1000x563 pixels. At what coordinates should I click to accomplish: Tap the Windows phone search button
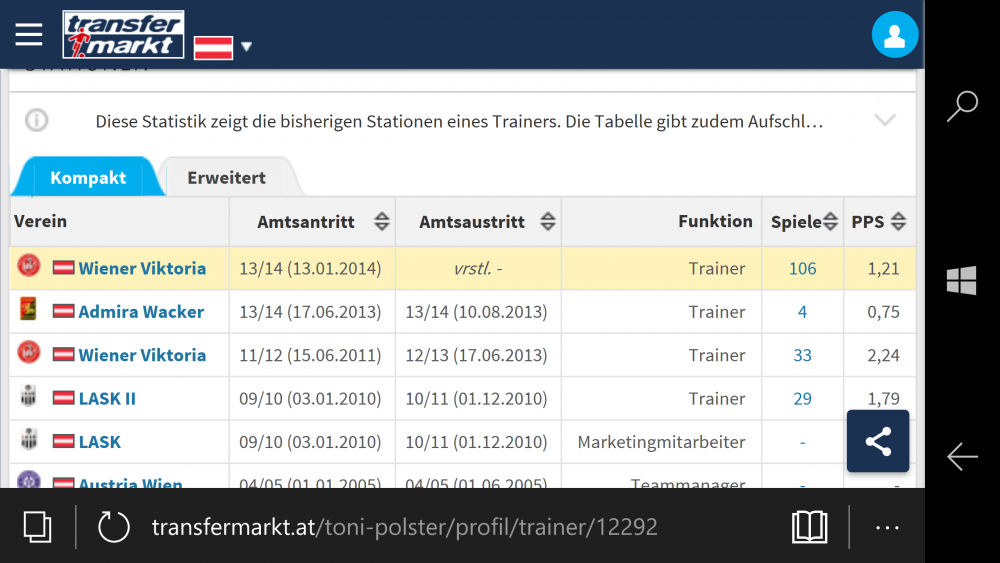coord(962,106)
